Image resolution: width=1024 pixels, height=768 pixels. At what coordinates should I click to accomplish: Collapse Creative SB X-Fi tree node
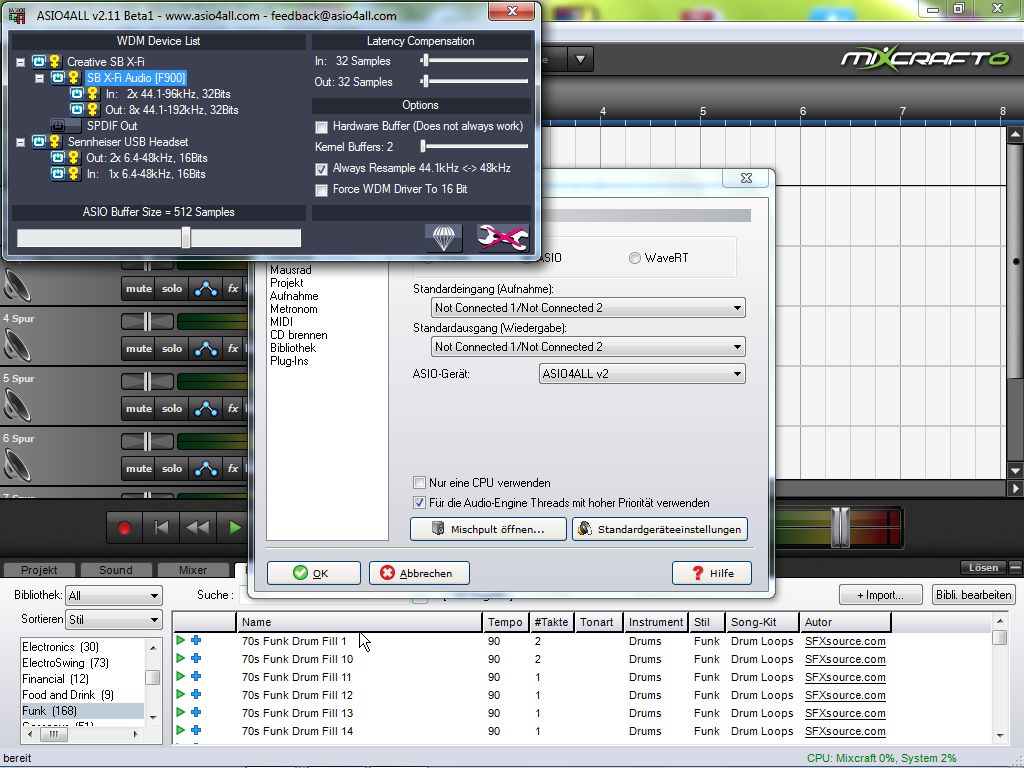pyautogui.click(x=20, y=62)
